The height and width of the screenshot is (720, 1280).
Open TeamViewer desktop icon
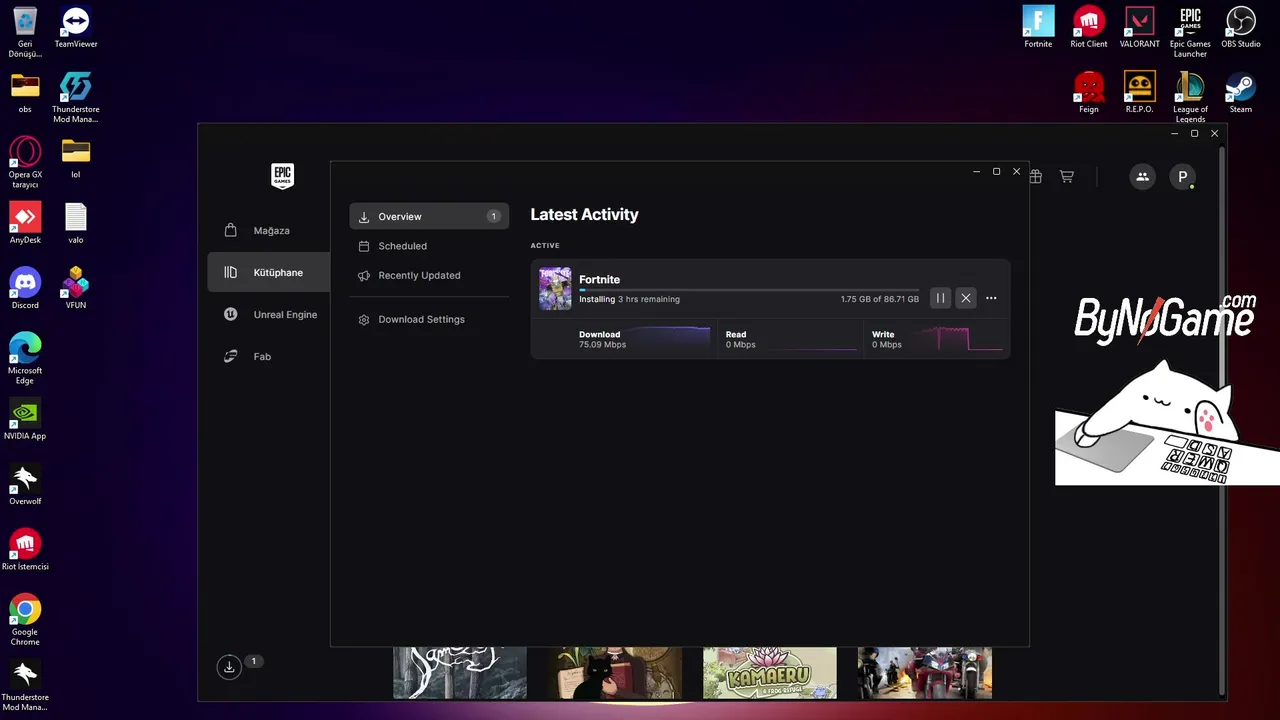76,28
